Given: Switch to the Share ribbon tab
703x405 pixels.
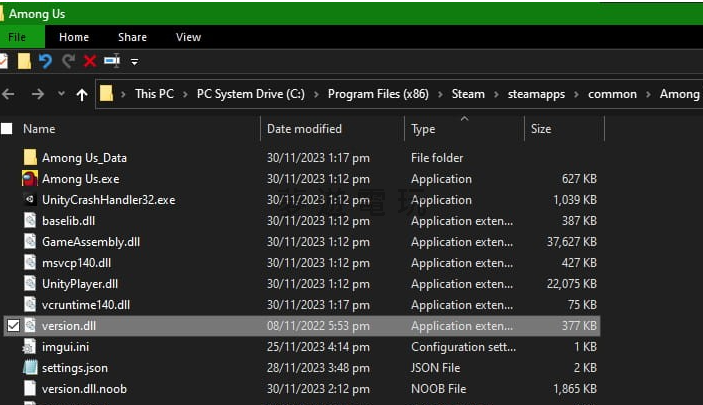Looking at the screenshot, I should 132,37.
